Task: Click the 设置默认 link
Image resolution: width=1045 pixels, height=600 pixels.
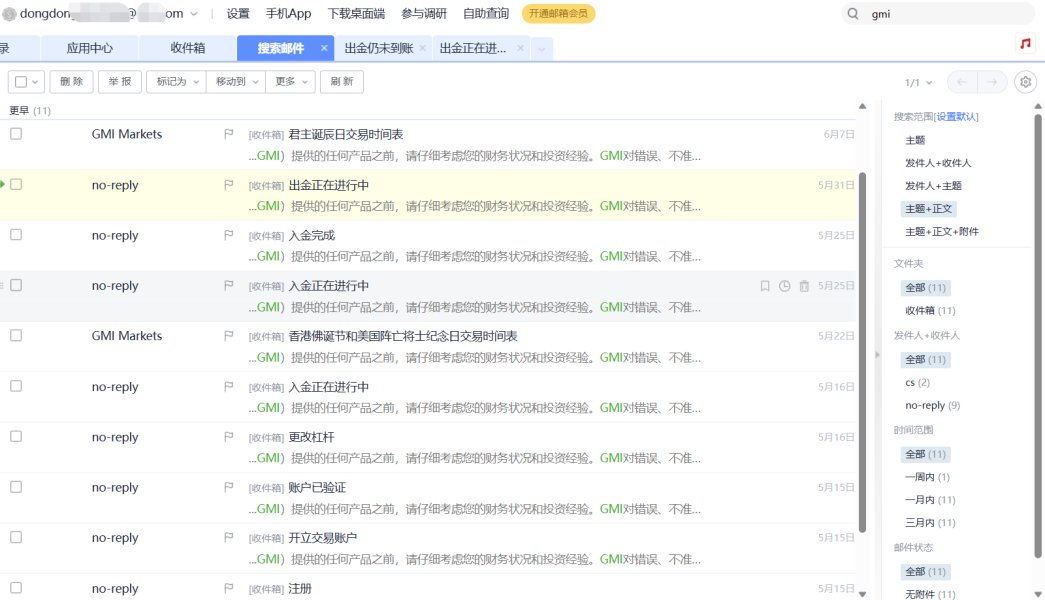Action: click(957, 117)
